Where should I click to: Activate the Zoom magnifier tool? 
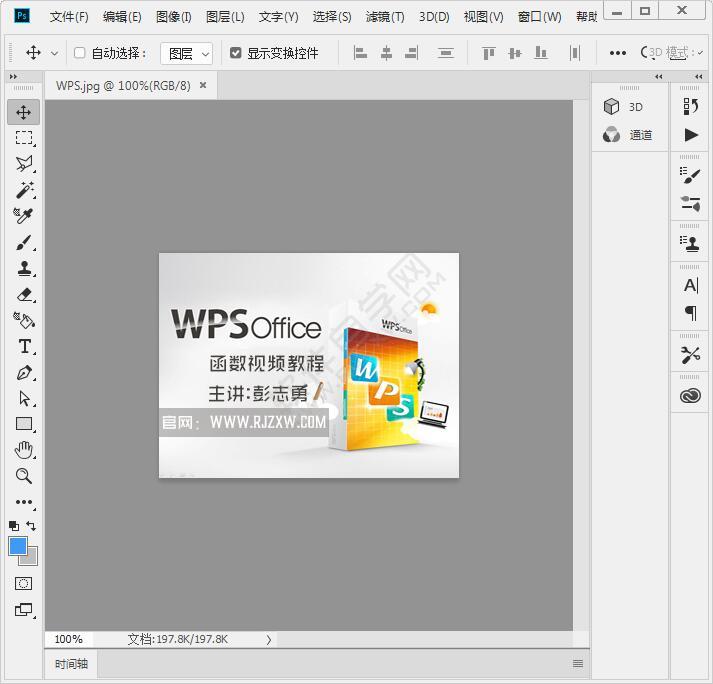click(x=24, y=476)
